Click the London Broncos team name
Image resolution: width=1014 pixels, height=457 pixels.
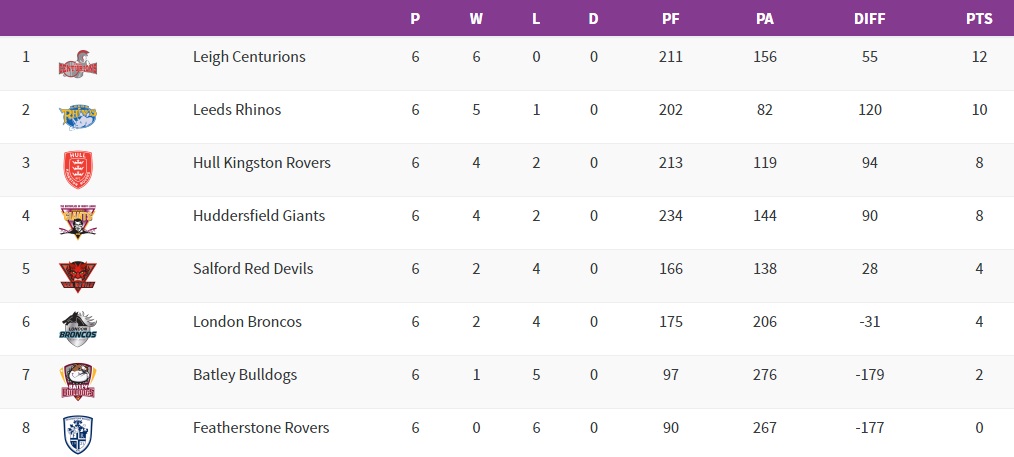tap(247, 322)
